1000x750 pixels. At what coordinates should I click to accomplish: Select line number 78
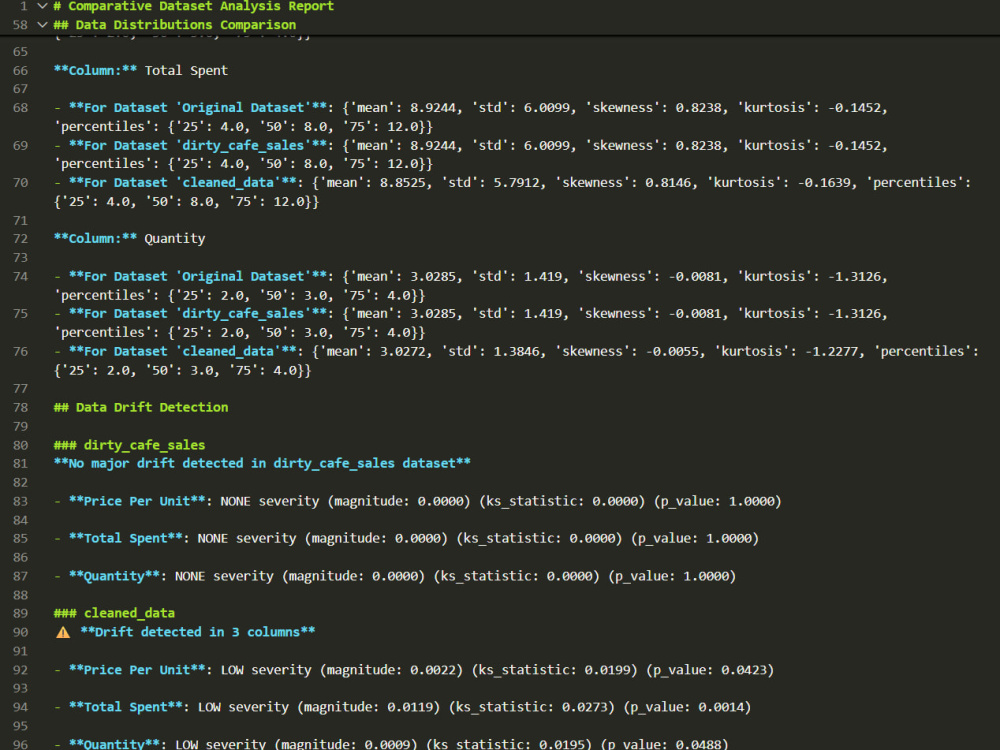[20, 408]
